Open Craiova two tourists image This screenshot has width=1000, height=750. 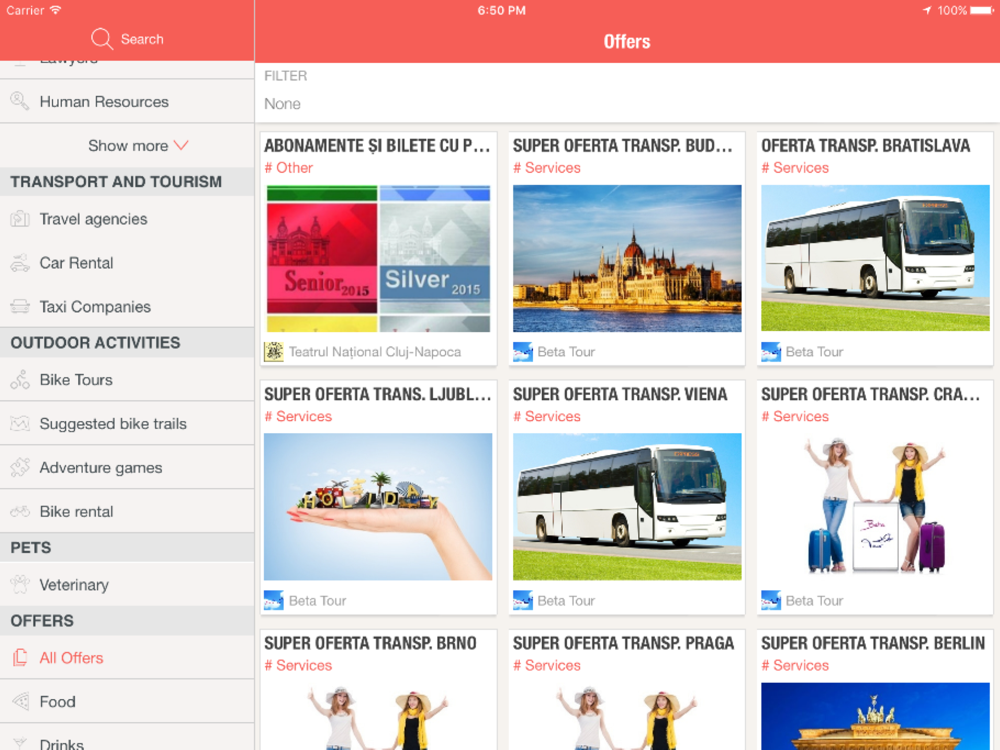(x=875, y=507)
